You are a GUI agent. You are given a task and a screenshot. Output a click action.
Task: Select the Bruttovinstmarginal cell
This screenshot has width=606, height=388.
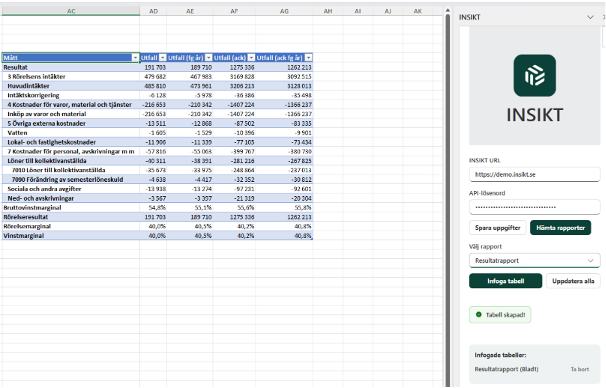click(x=71, y=208)
